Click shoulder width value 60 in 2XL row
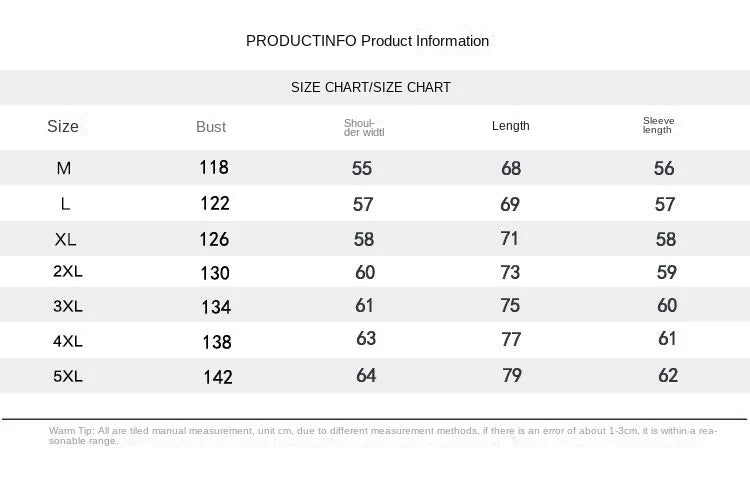750x486 pixels. pyautogui.click(x=365, y=272)
